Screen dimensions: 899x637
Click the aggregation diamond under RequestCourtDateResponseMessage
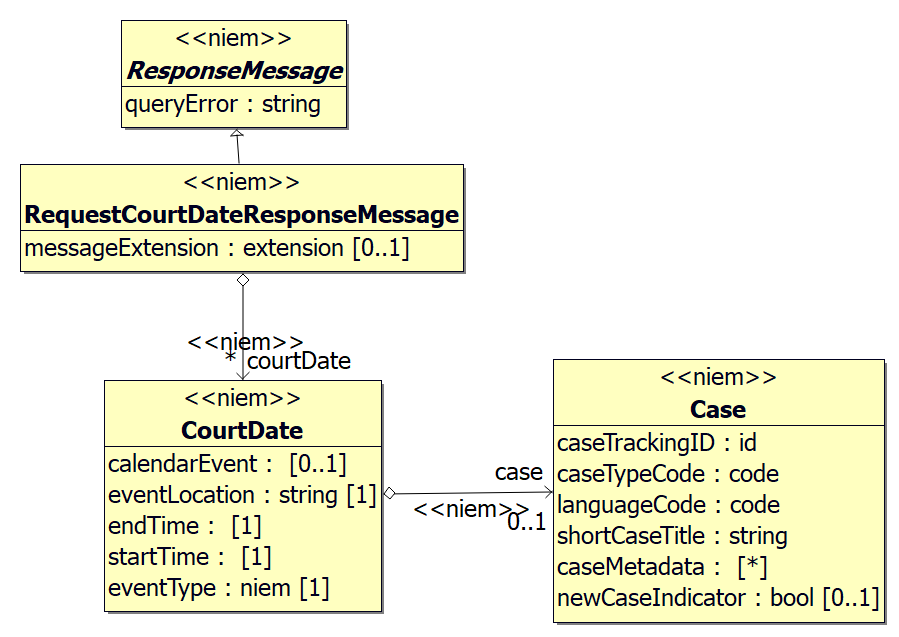242,280
